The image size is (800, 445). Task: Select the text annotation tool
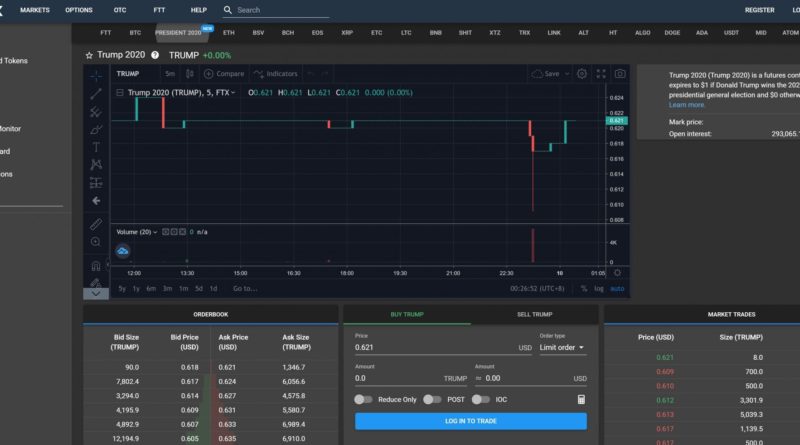[x=96, y=147]
